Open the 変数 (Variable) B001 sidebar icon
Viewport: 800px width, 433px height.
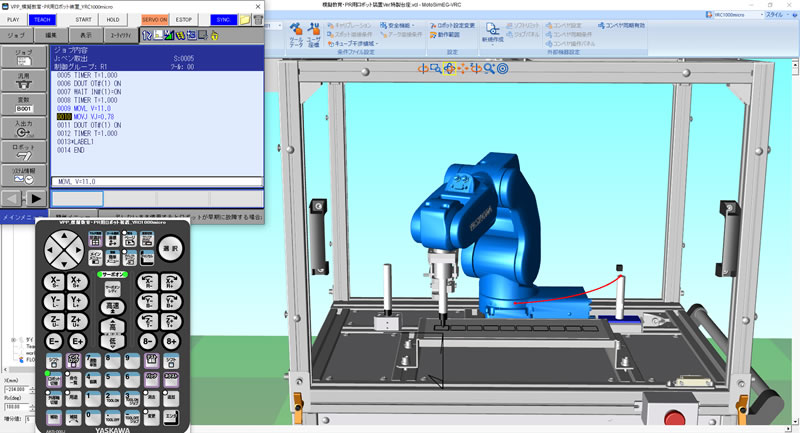click(x=24, y=104)
